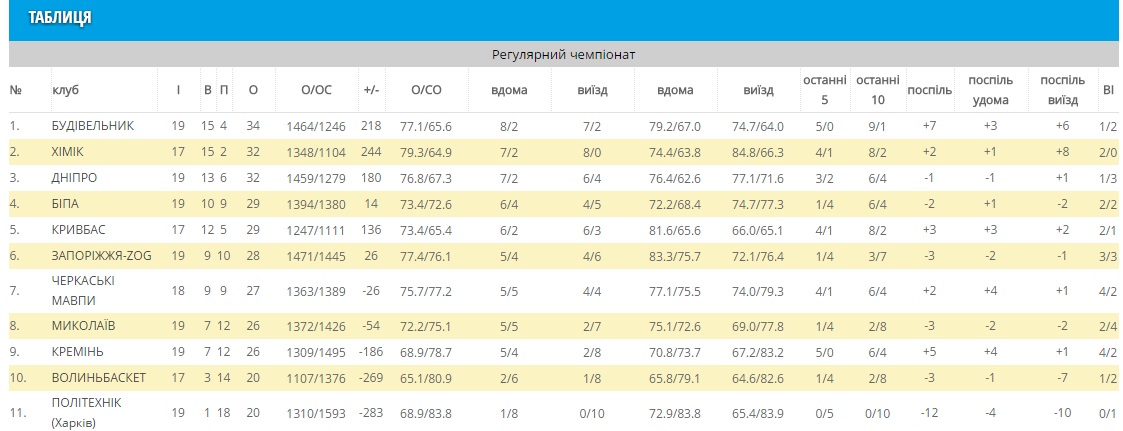Select the Регулярний чемпіонат section bar
Screen dimensions: 1123x431
coord(564,54)
